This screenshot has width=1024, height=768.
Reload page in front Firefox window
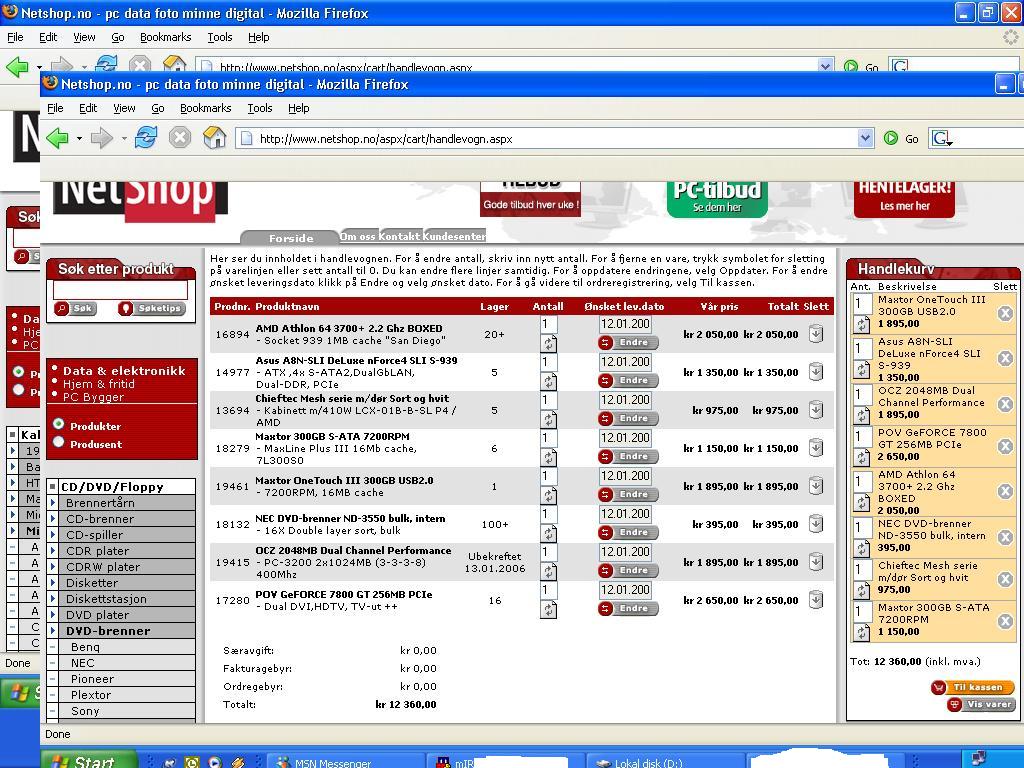coord(146,138)
